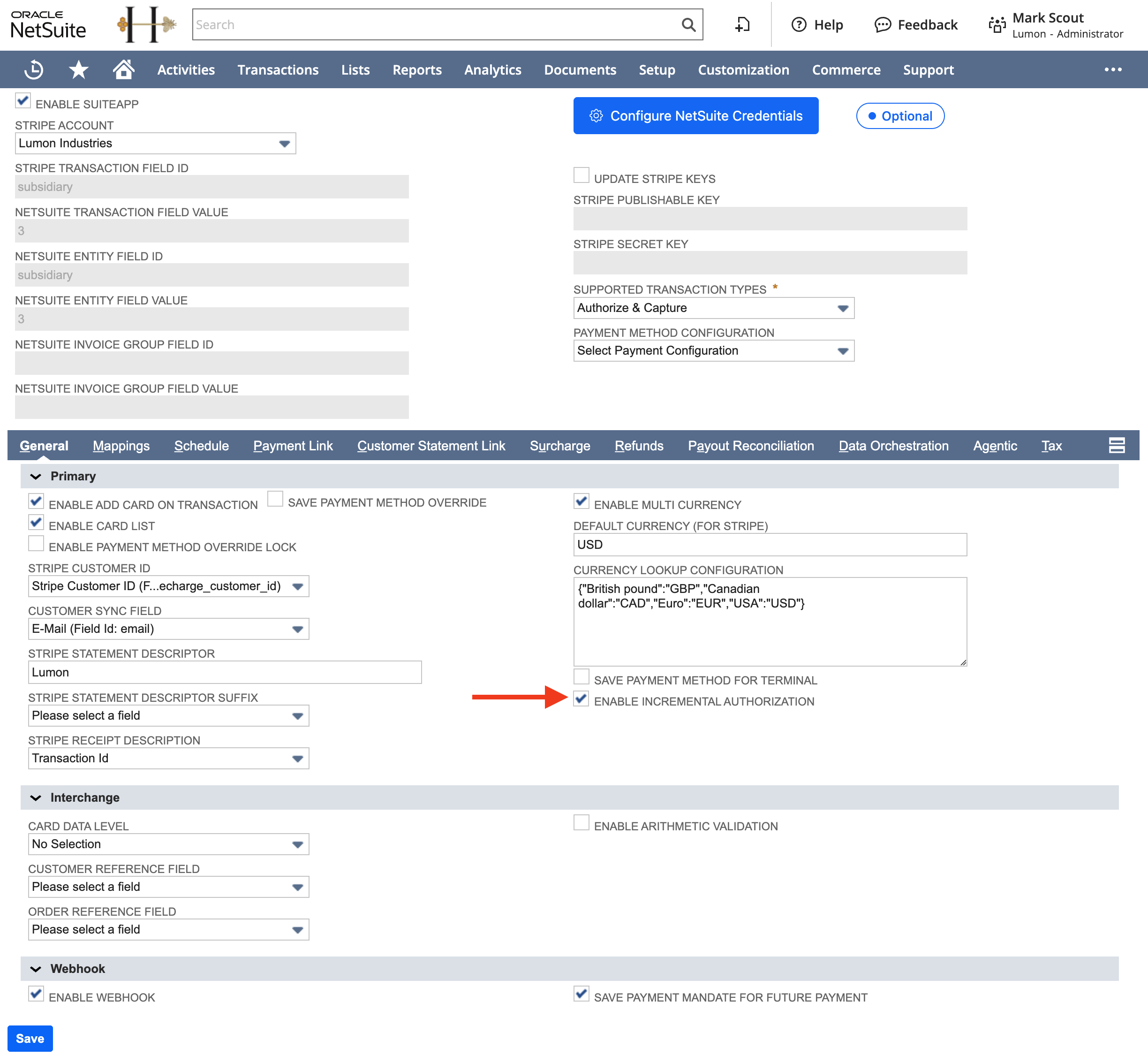Open Stripe Statement Descriptor Suffix dropdown

coord(168,715)
